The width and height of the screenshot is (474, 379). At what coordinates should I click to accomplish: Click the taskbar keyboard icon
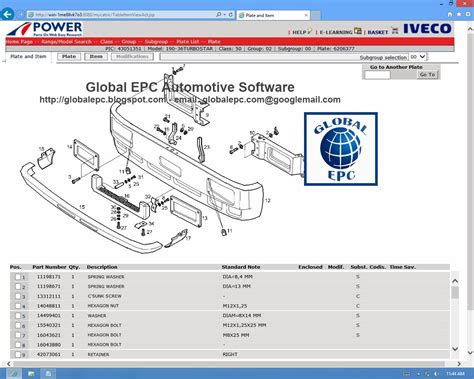coord(407,374)
